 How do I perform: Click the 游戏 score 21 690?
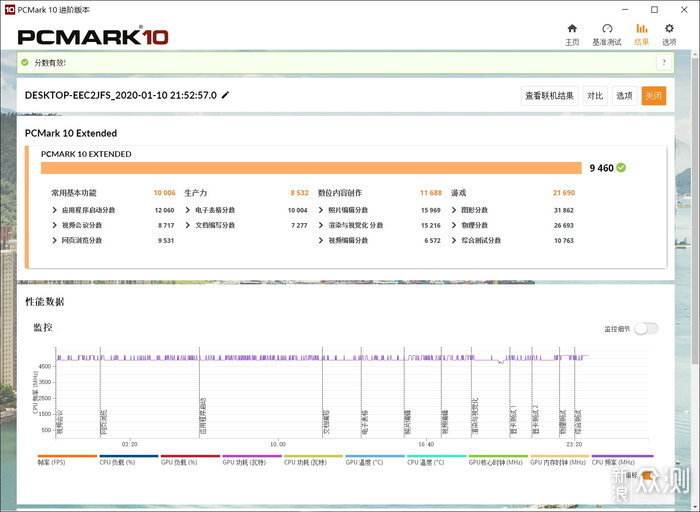[564, 193]
